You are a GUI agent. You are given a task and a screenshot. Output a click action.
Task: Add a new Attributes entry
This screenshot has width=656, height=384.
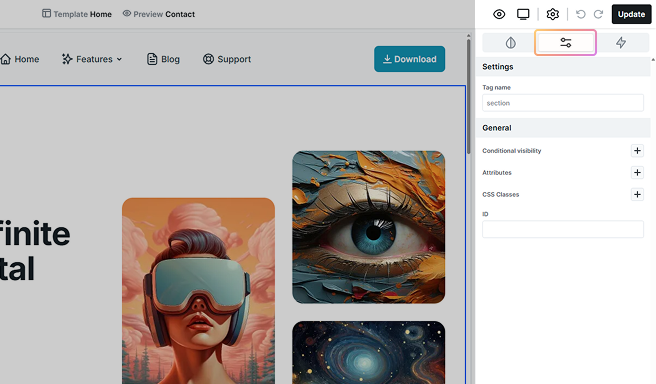coord(637,172)
